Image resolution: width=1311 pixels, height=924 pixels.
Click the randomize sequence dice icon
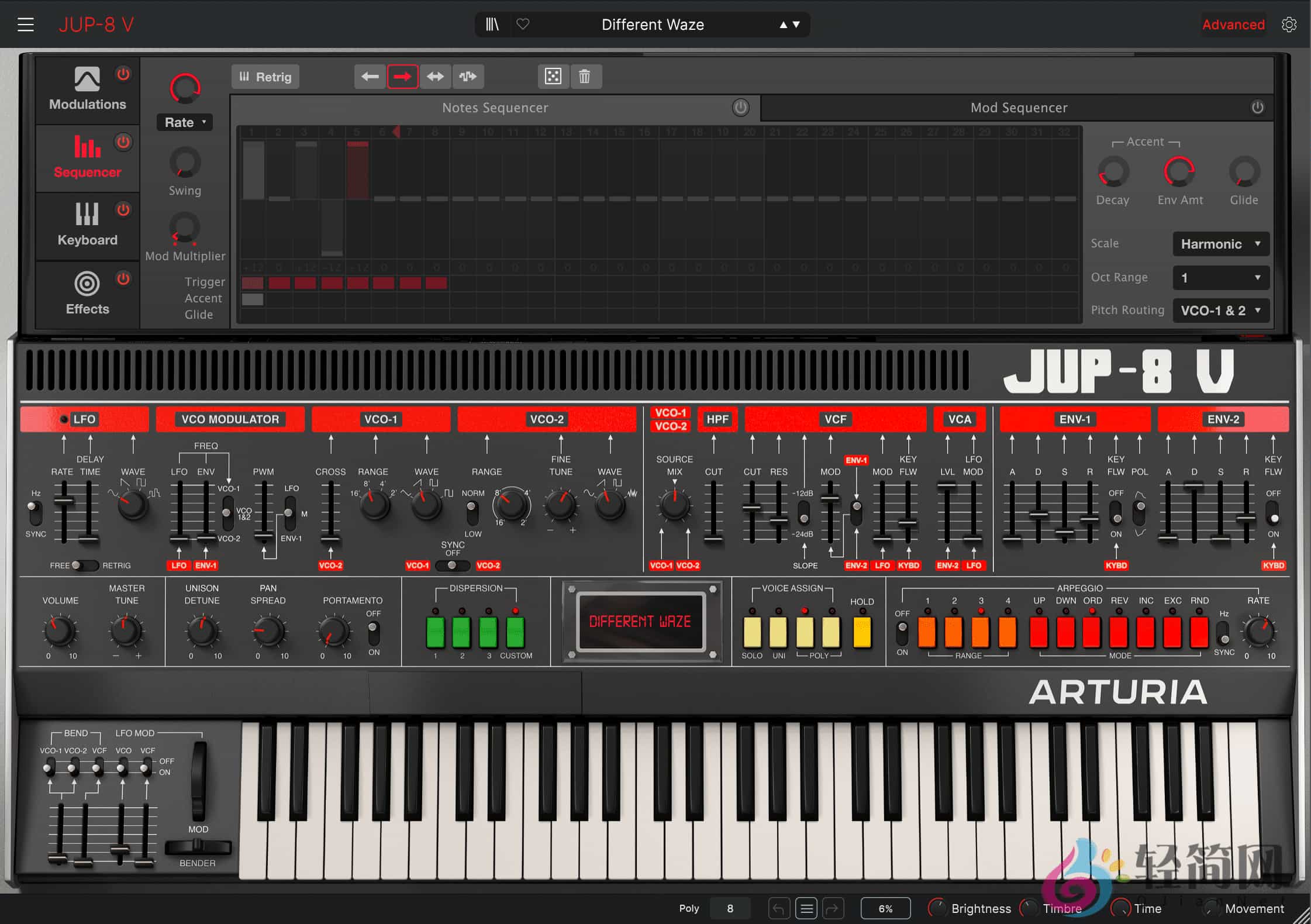tap(553, 77)
